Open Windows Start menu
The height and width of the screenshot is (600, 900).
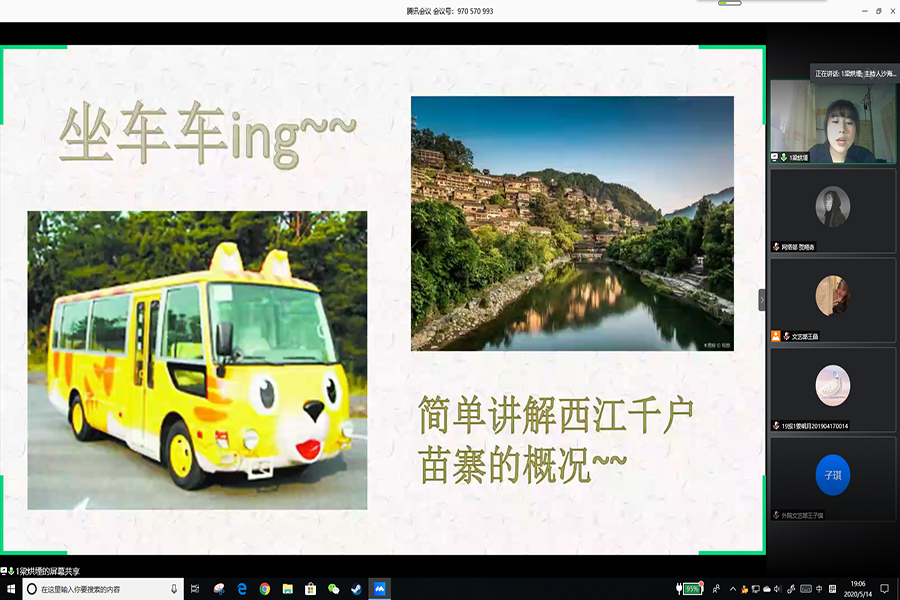(x=9, y=589)
